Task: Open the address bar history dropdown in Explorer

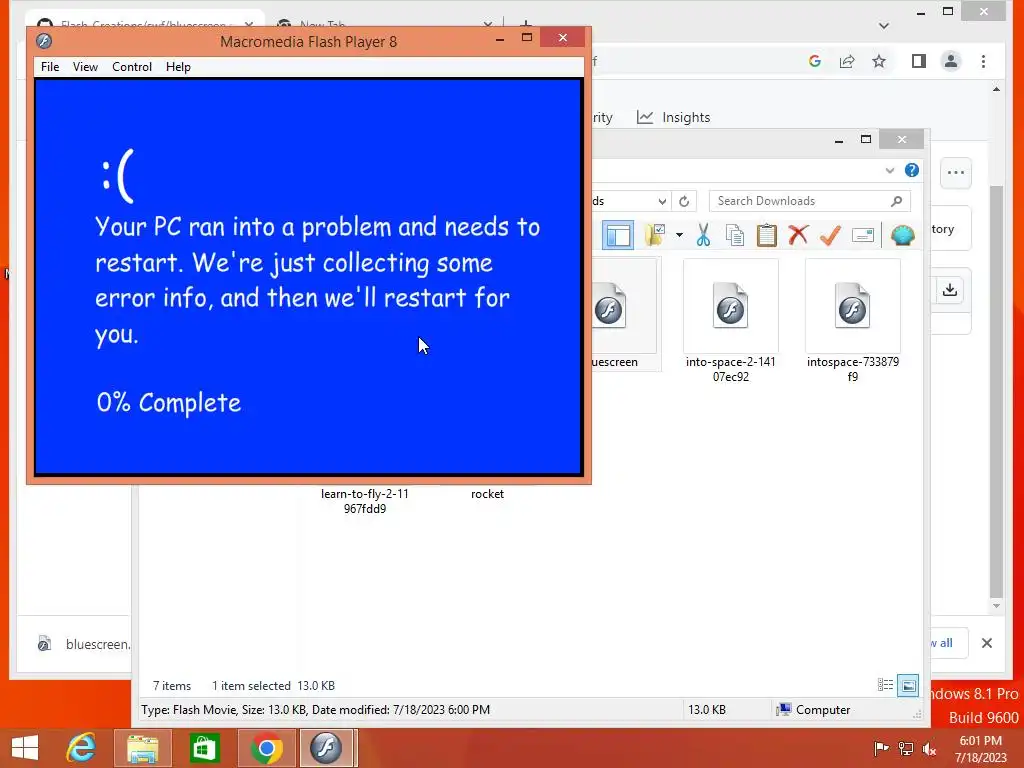Action: tap(662, 201)
